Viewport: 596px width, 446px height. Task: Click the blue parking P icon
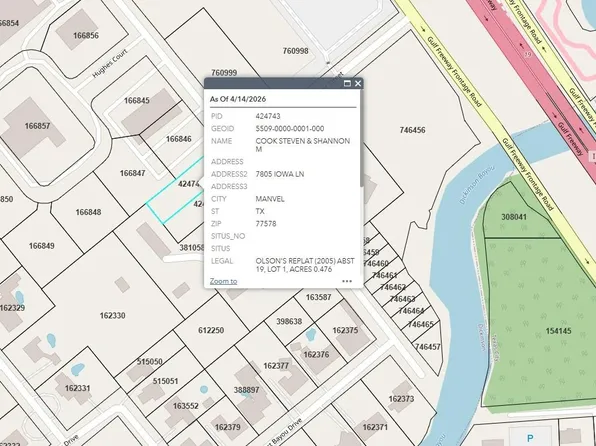(x=530, y=438)
